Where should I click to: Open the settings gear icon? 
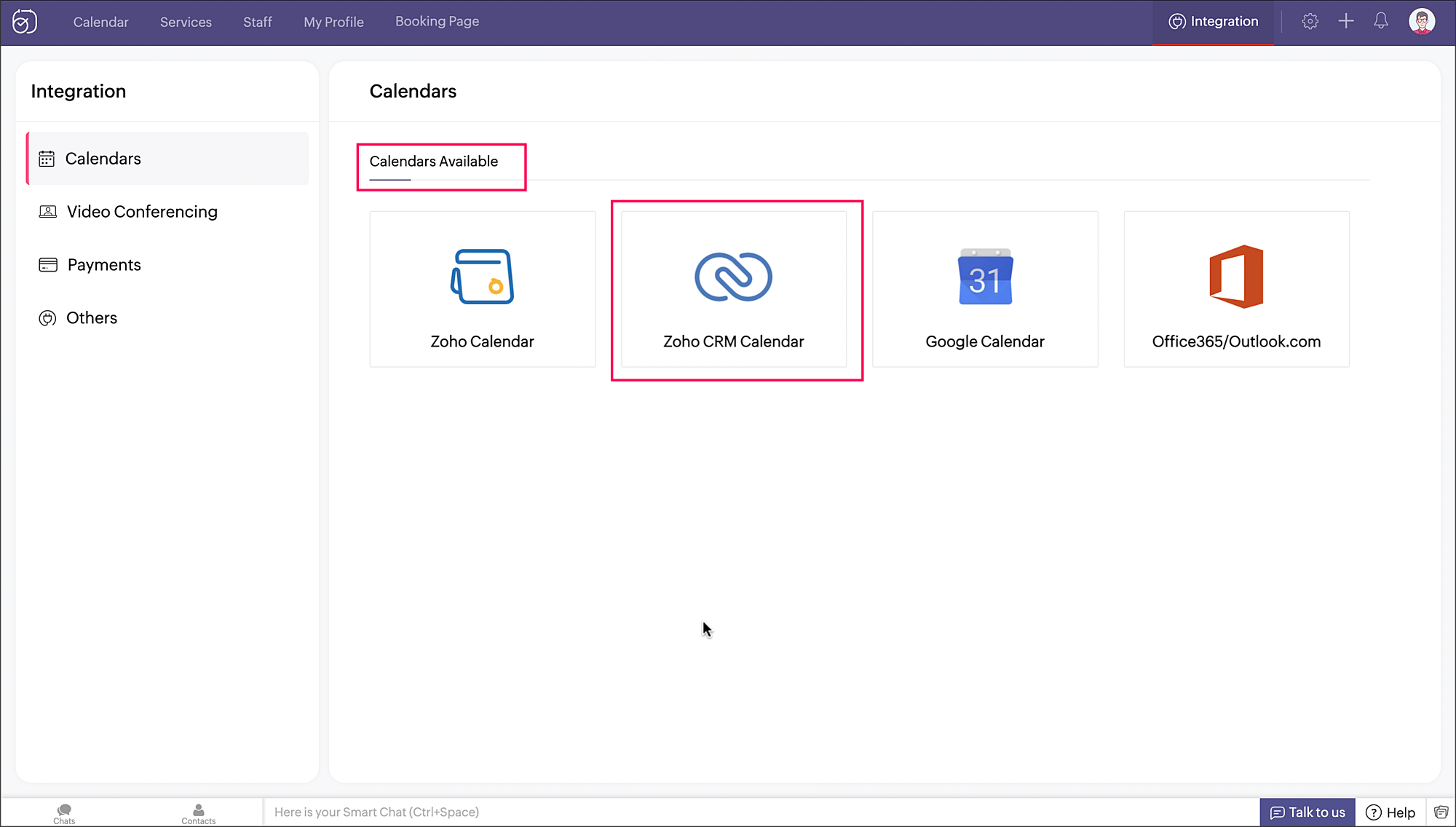1310,21
